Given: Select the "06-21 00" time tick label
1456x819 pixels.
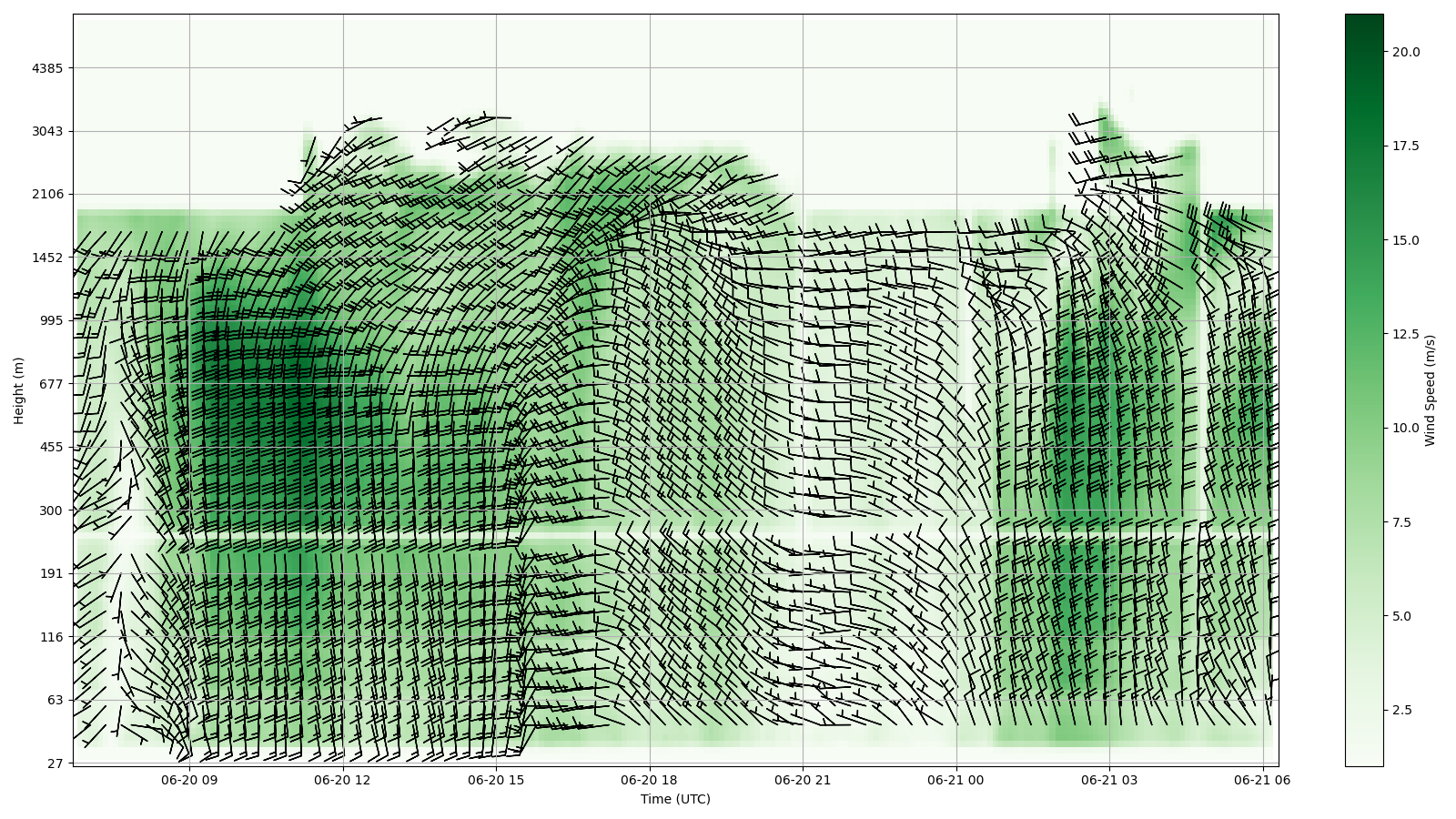Looking at the screenshot, I should click(x=956, y=780).
